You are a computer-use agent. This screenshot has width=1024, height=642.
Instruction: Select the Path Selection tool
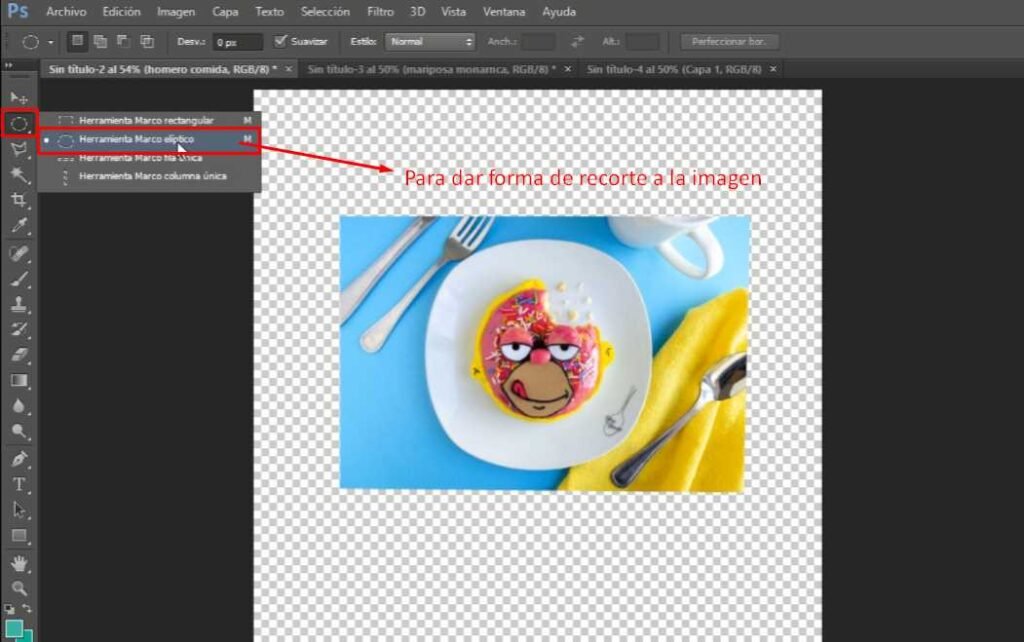[x=19, y=510]
